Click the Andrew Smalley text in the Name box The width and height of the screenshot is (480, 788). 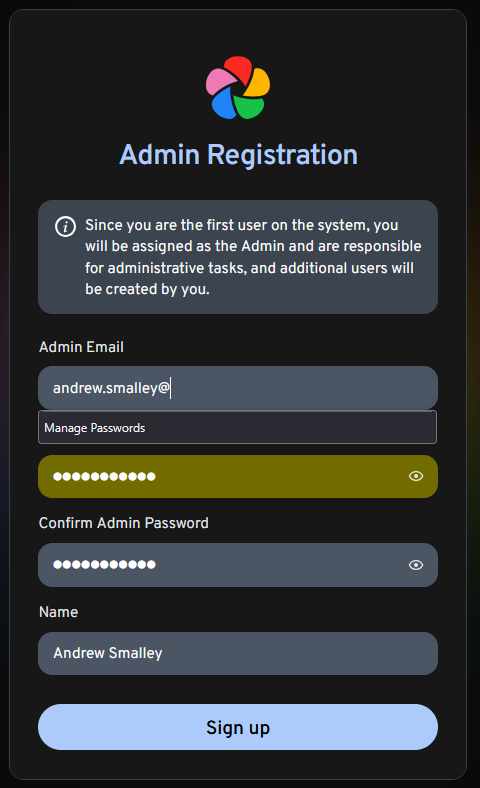(x=108, y=653)
